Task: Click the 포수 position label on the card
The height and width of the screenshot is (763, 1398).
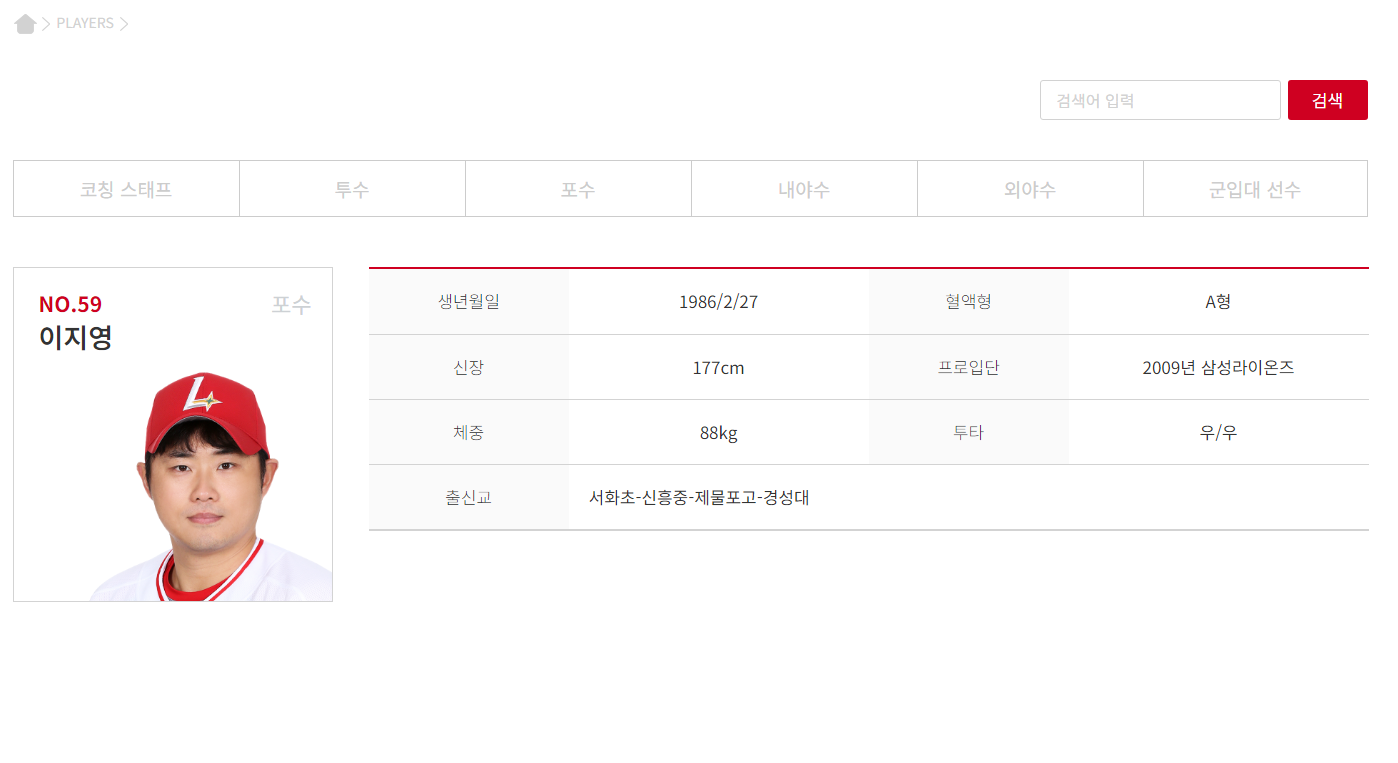Action: point(291,304)
